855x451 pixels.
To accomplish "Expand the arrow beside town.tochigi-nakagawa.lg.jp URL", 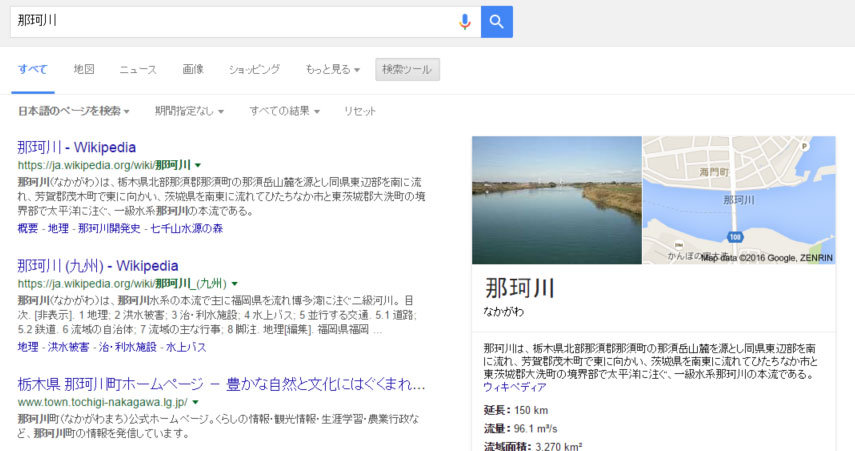I will 195,402.
